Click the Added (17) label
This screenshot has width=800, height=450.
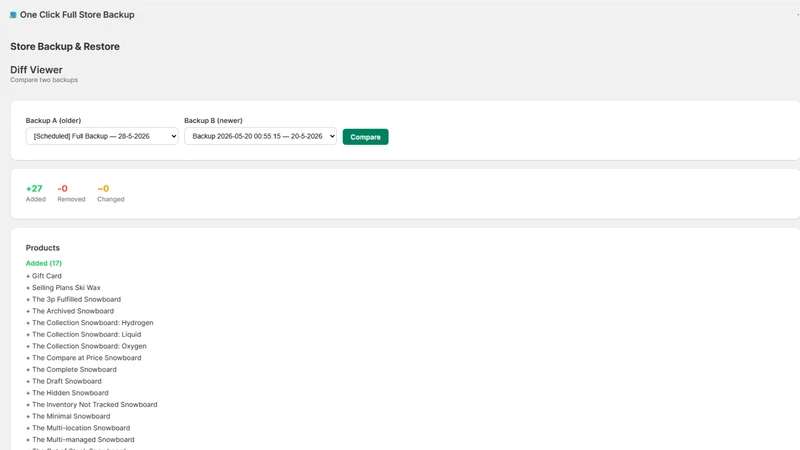tap(44, 263)
